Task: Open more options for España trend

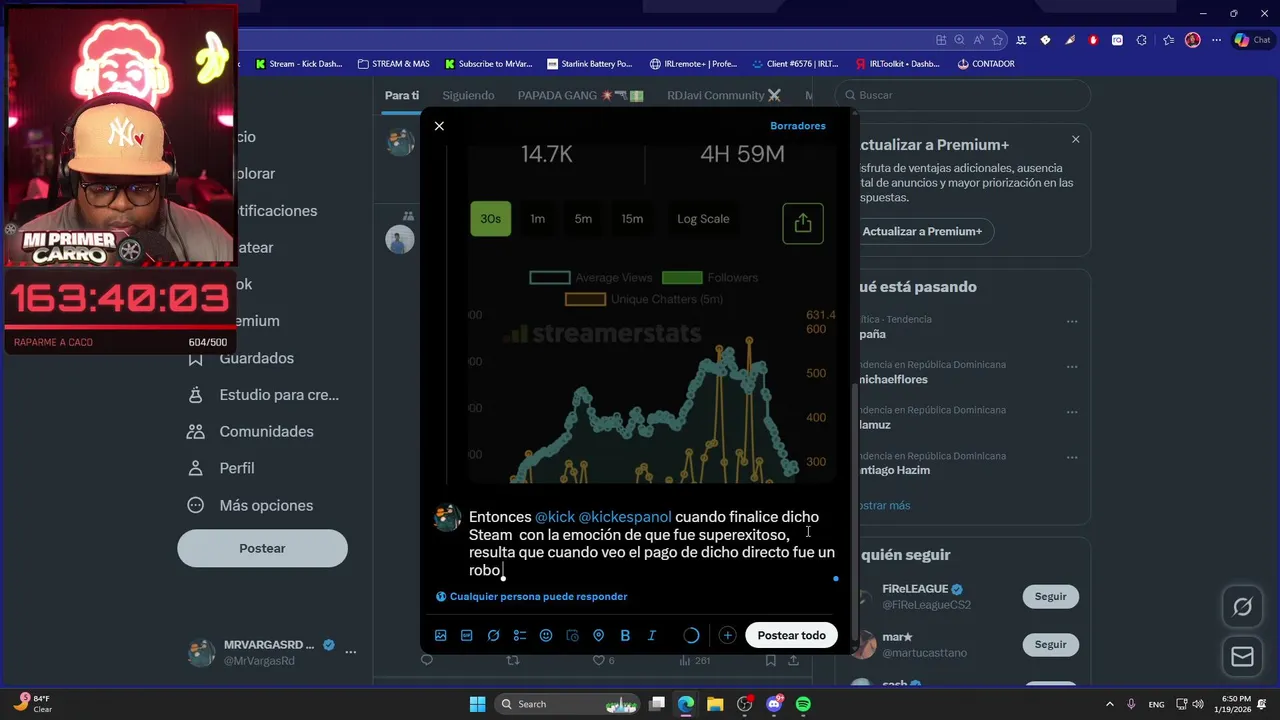Action: 1072,322
